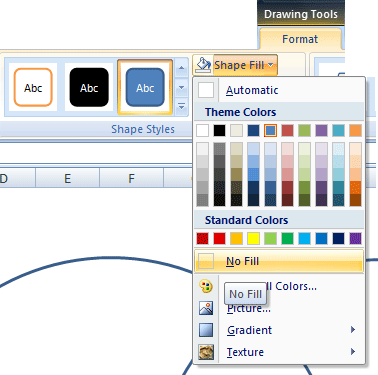The image size is (378, 375).
Task: Pick dark navy standard color
Action: pyautogui.click(x=338, y=238)
